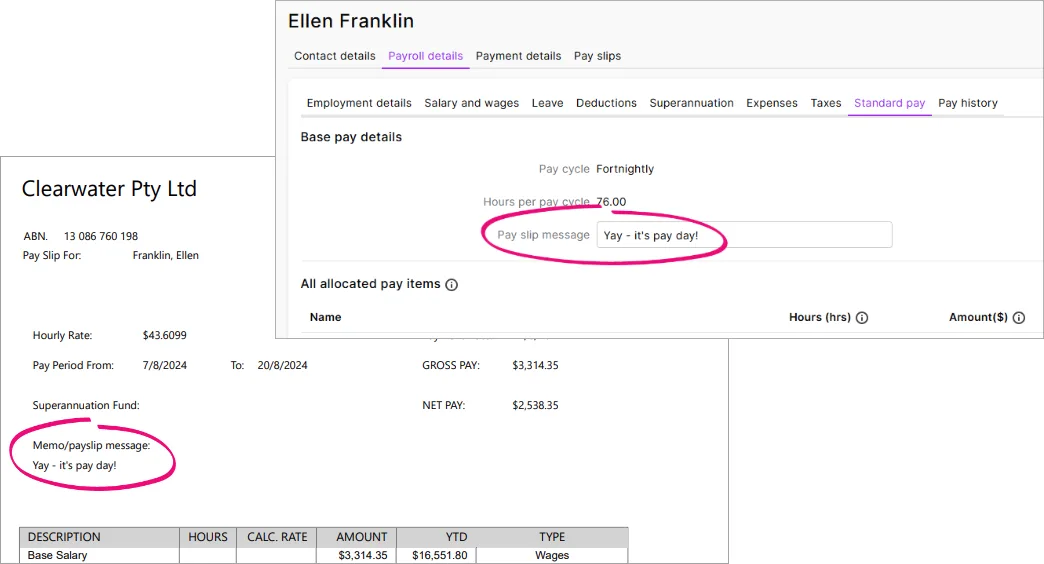
Task: Click into the Pay slip message field
Action: [744, 235]
